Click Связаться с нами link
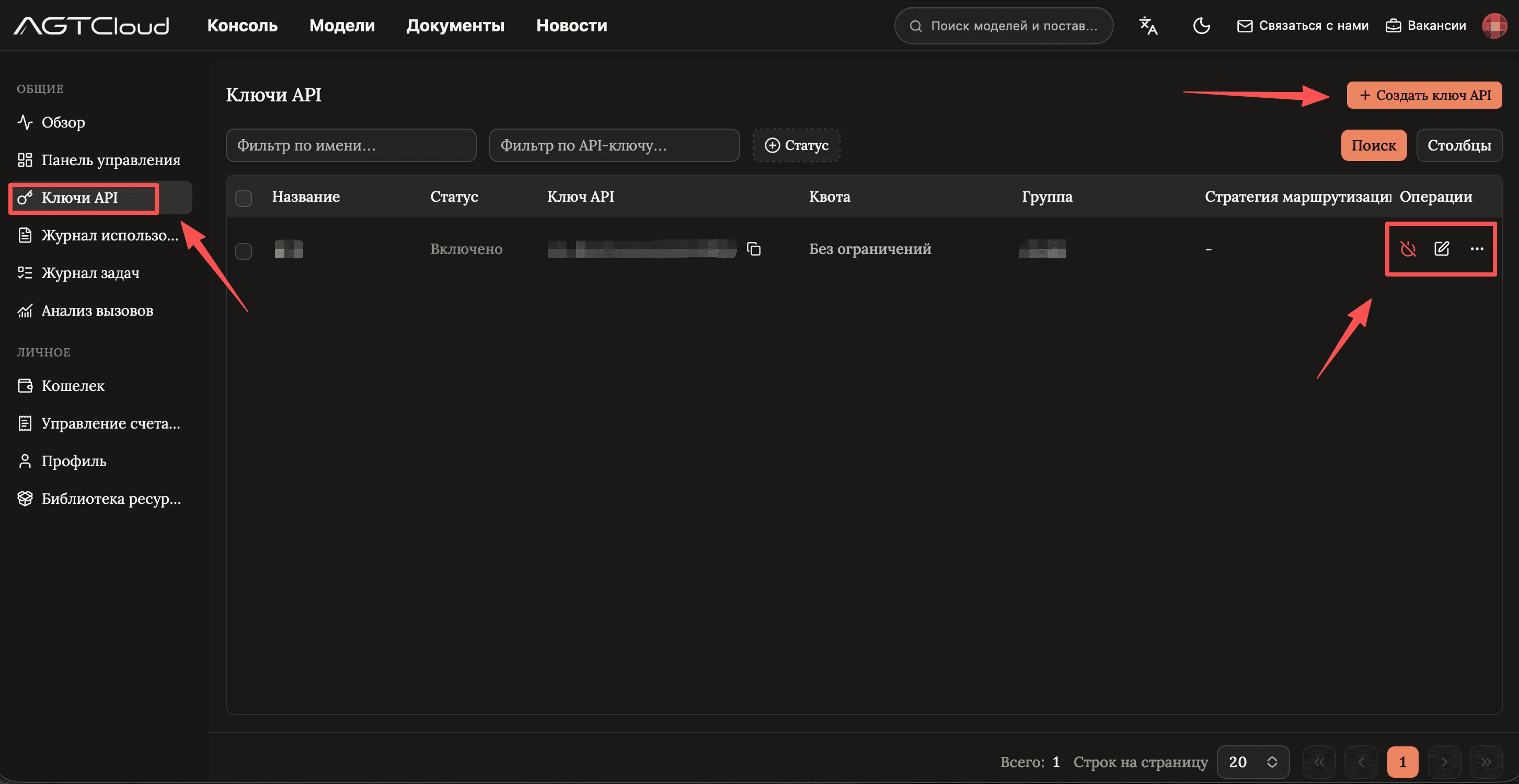Screen dimensions: 1519x784 click(x=1303, y=26)
